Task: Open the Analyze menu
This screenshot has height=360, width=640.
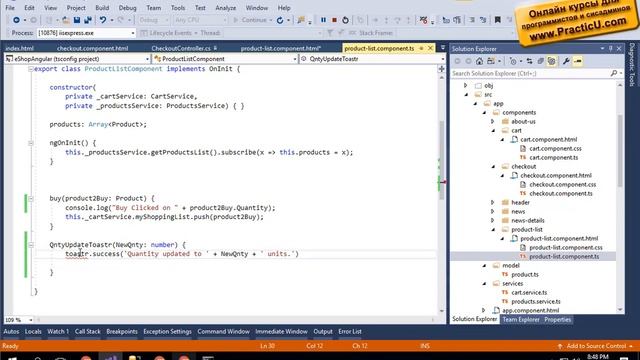Action: [x=225, y=8]
